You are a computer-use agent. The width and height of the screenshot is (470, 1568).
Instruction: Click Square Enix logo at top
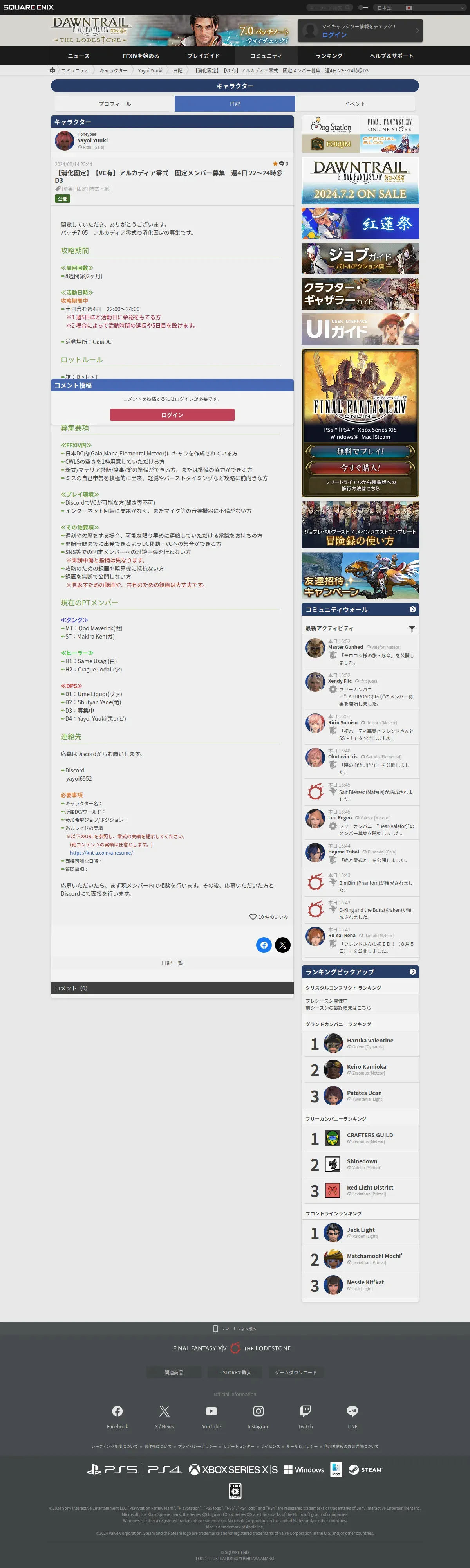28,7
